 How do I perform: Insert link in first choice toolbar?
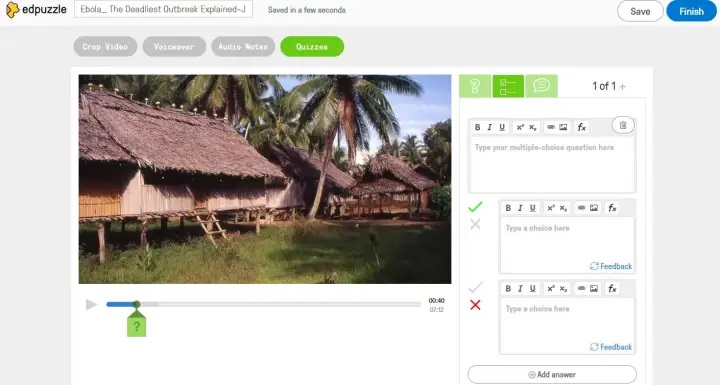click(x=581, y=208)
